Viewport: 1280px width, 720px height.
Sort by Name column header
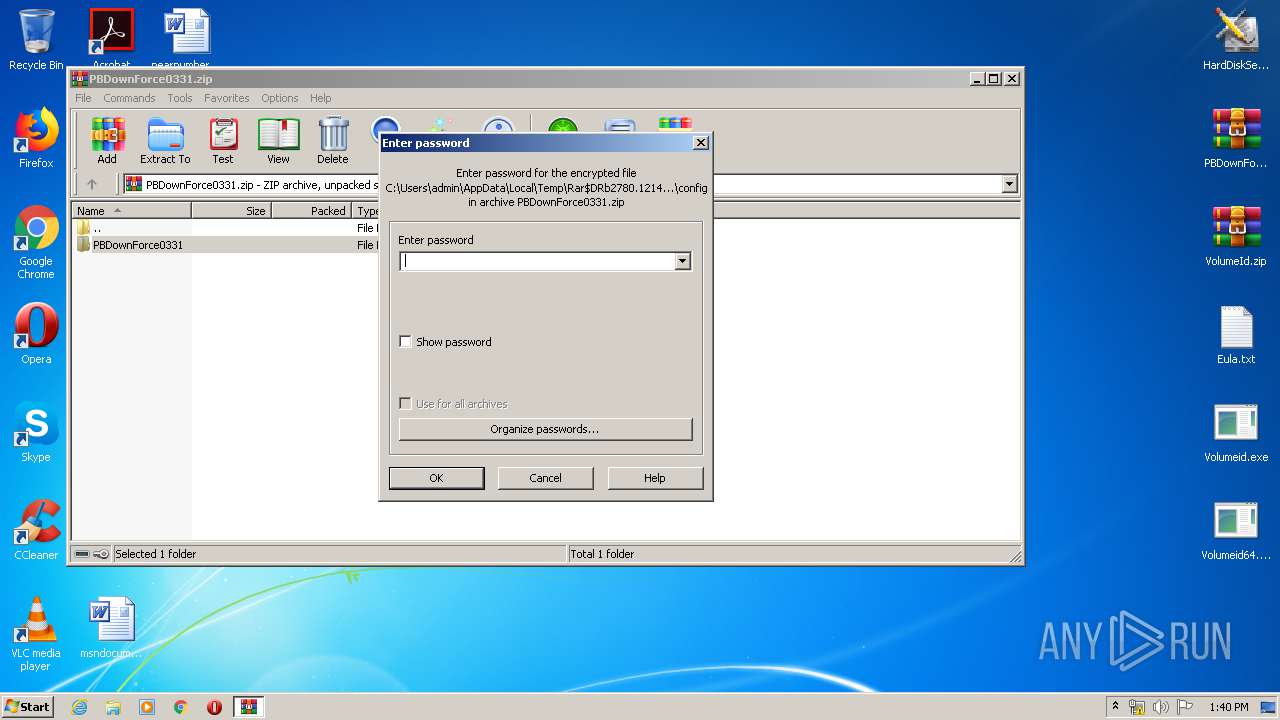tap(132, 211)
